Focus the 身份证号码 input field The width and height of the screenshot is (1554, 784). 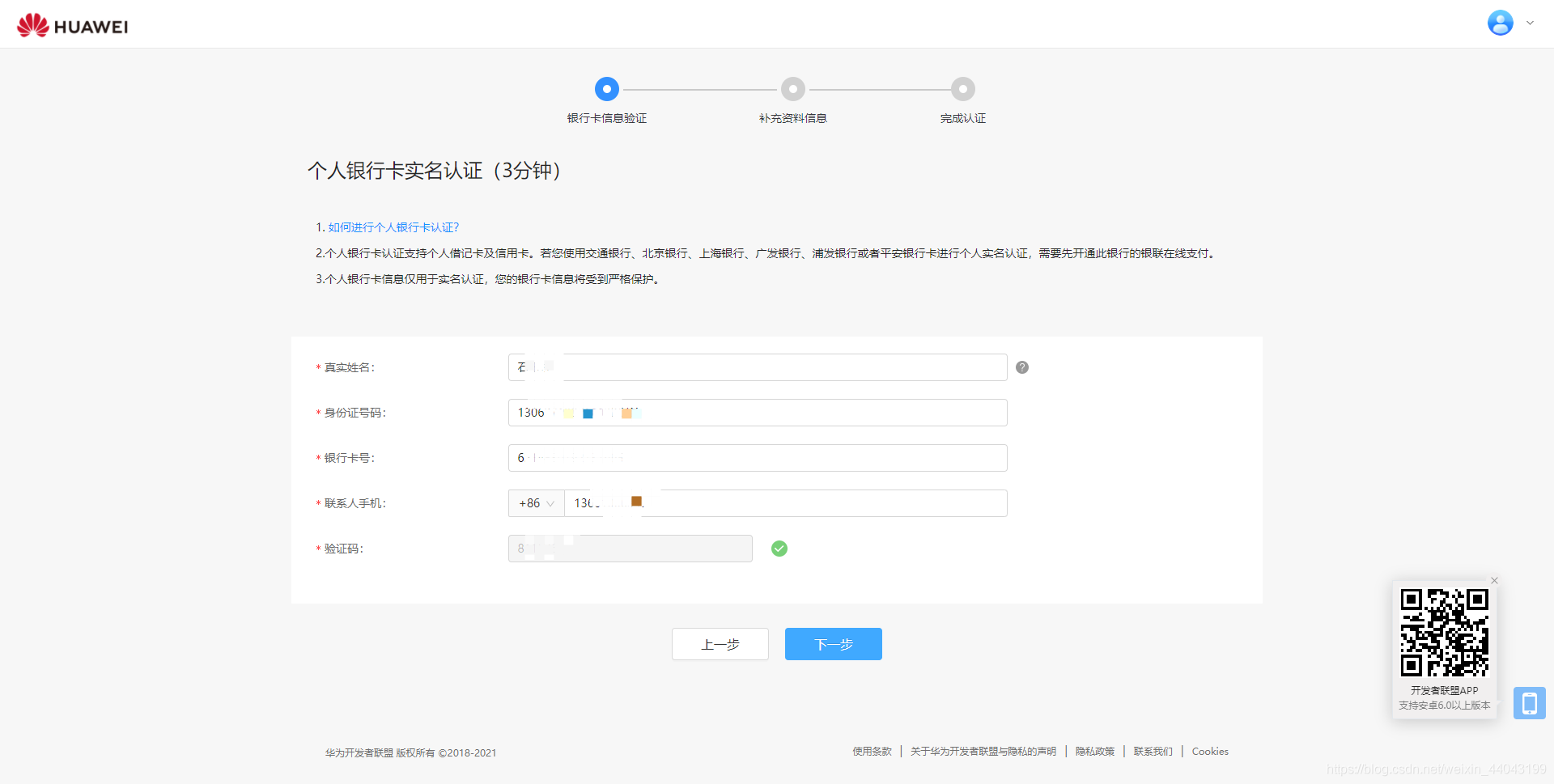tap(758, 413)
